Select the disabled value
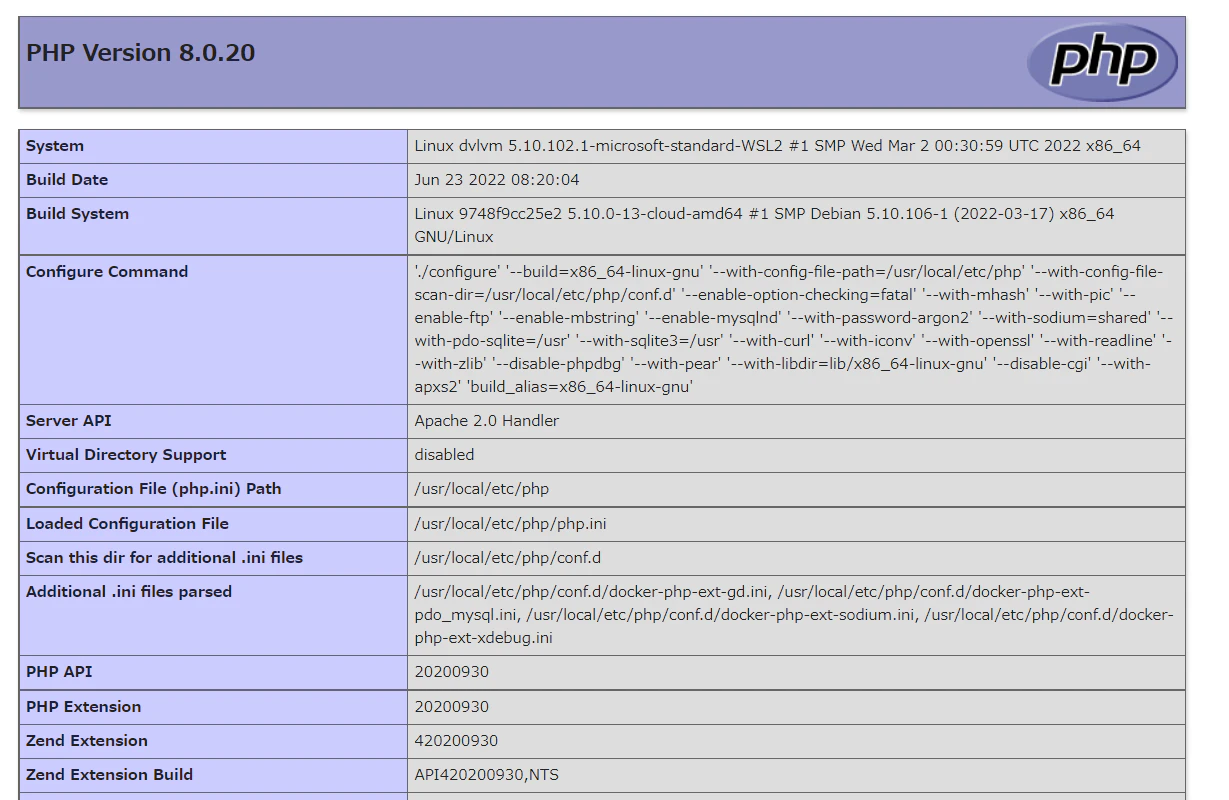The height and width of the screenshot is (800, 1229). pyautogui.click(x=445, y=455)
